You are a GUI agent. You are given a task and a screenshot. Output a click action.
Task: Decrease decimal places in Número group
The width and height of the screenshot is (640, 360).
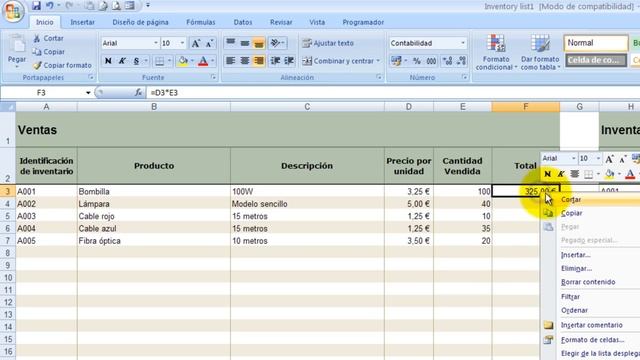pyautogui.click(x=462, y=61)
